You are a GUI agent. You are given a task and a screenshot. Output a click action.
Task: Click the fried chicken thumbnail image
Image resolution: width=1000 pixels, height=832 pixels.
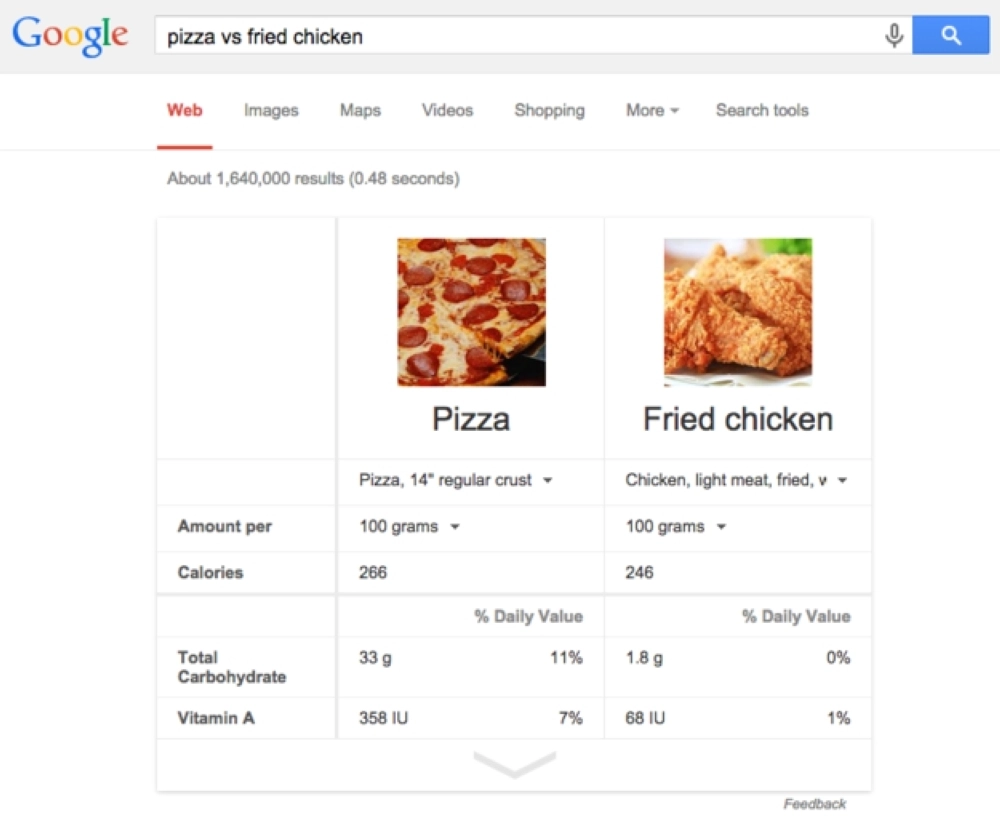(738, 312)
